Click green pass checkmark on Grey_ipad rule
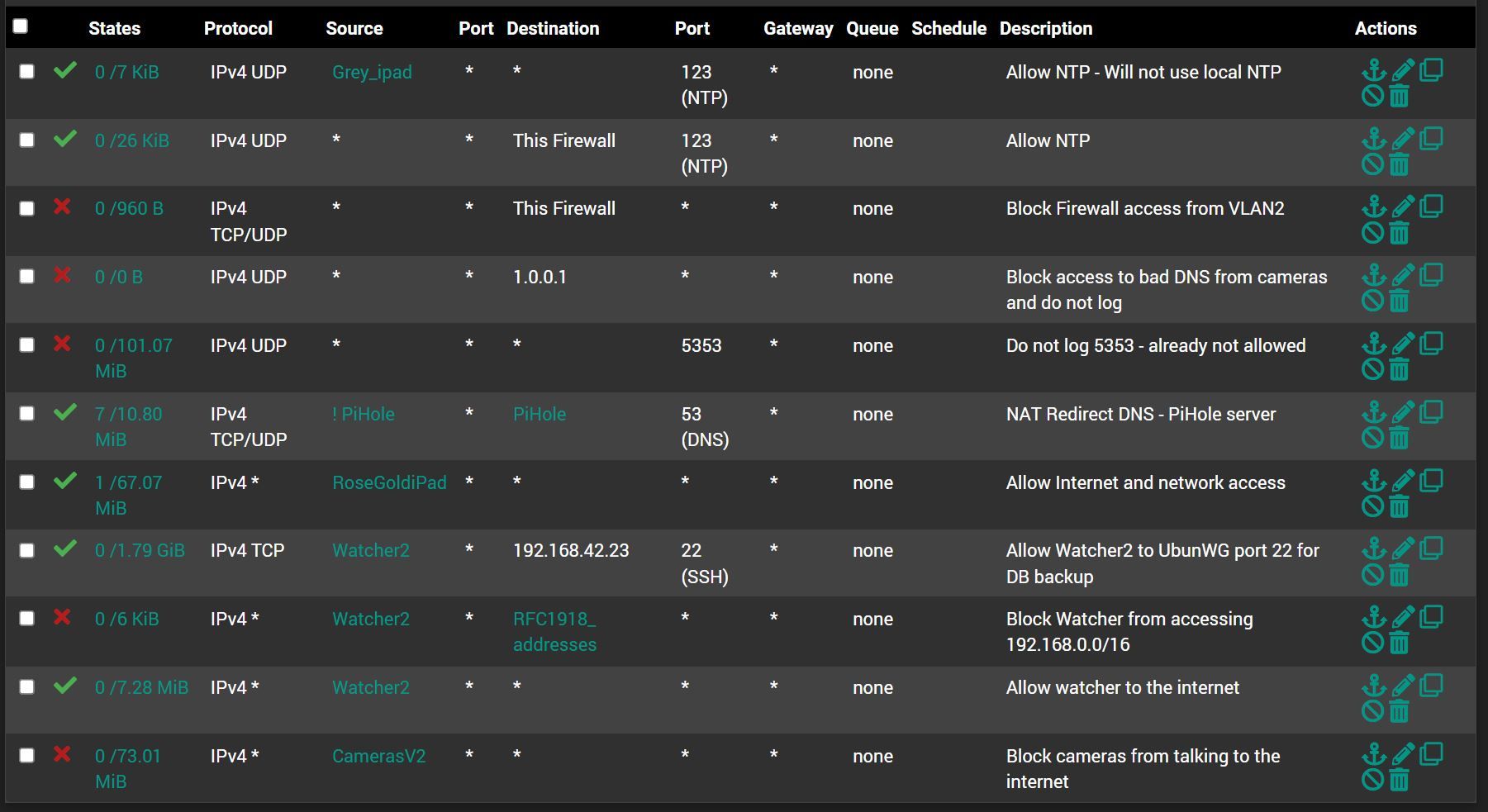 65,70
